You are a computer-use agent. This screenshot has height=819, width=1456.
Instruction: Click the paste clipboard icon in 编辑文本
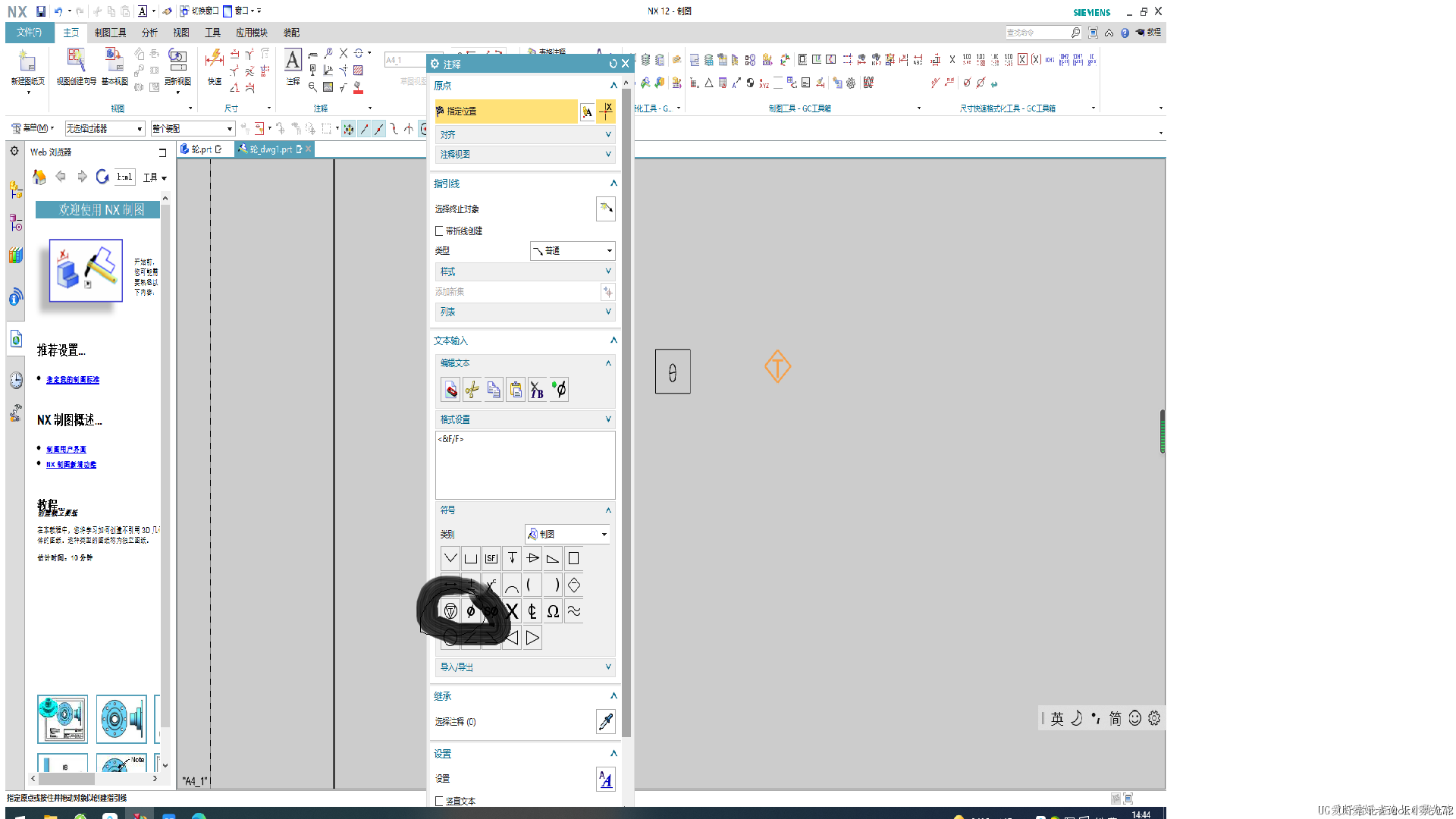click(x=516, y=390)
